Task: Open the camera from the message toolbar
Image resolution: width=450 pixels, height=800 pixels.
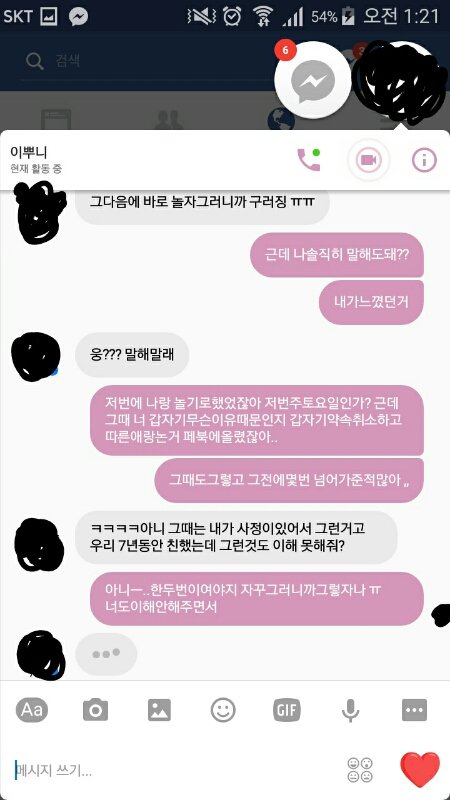Action: [95, 710]
